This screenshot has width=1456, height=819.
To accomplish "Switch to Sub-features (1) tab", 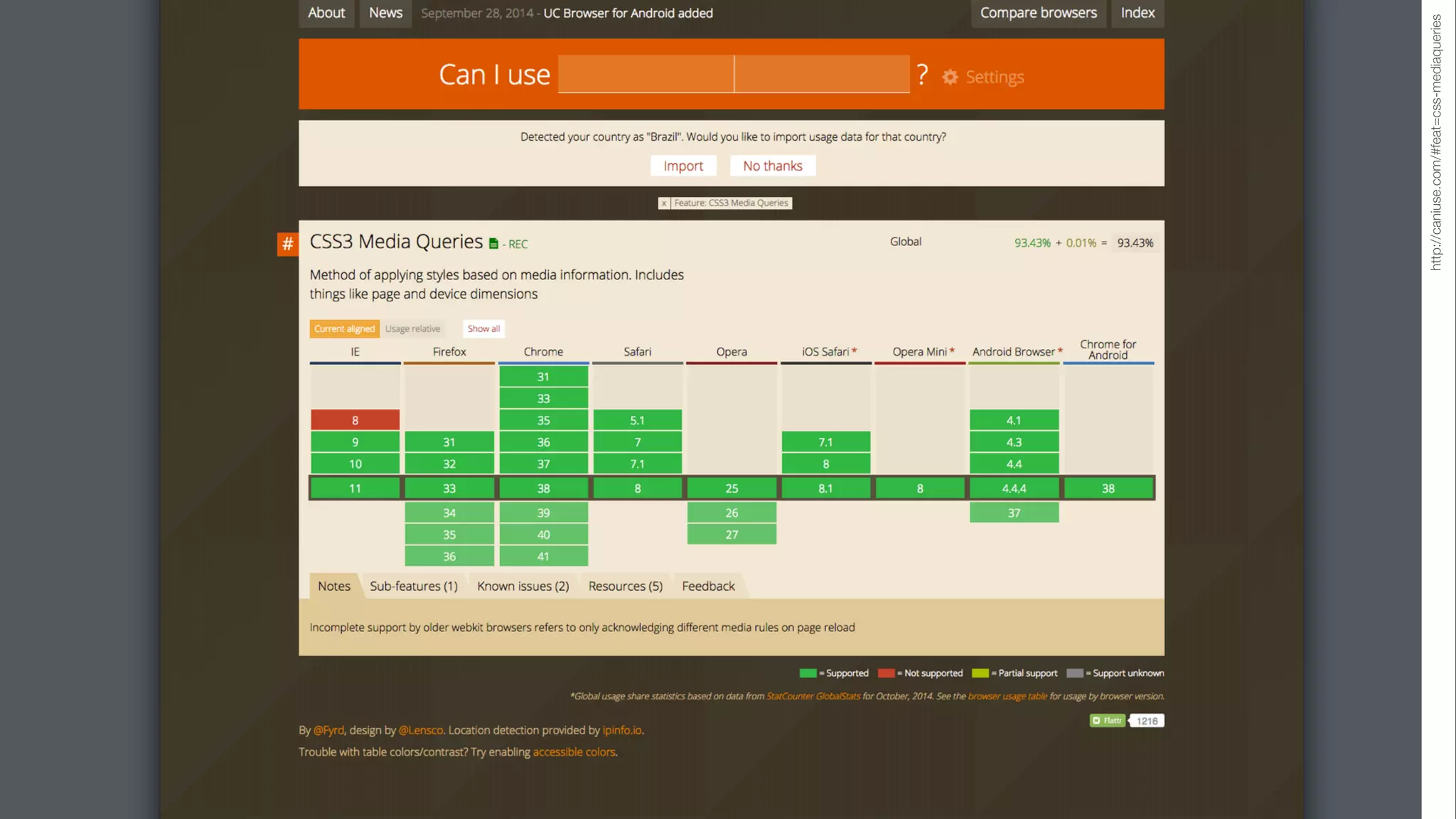I will [414, 586].
